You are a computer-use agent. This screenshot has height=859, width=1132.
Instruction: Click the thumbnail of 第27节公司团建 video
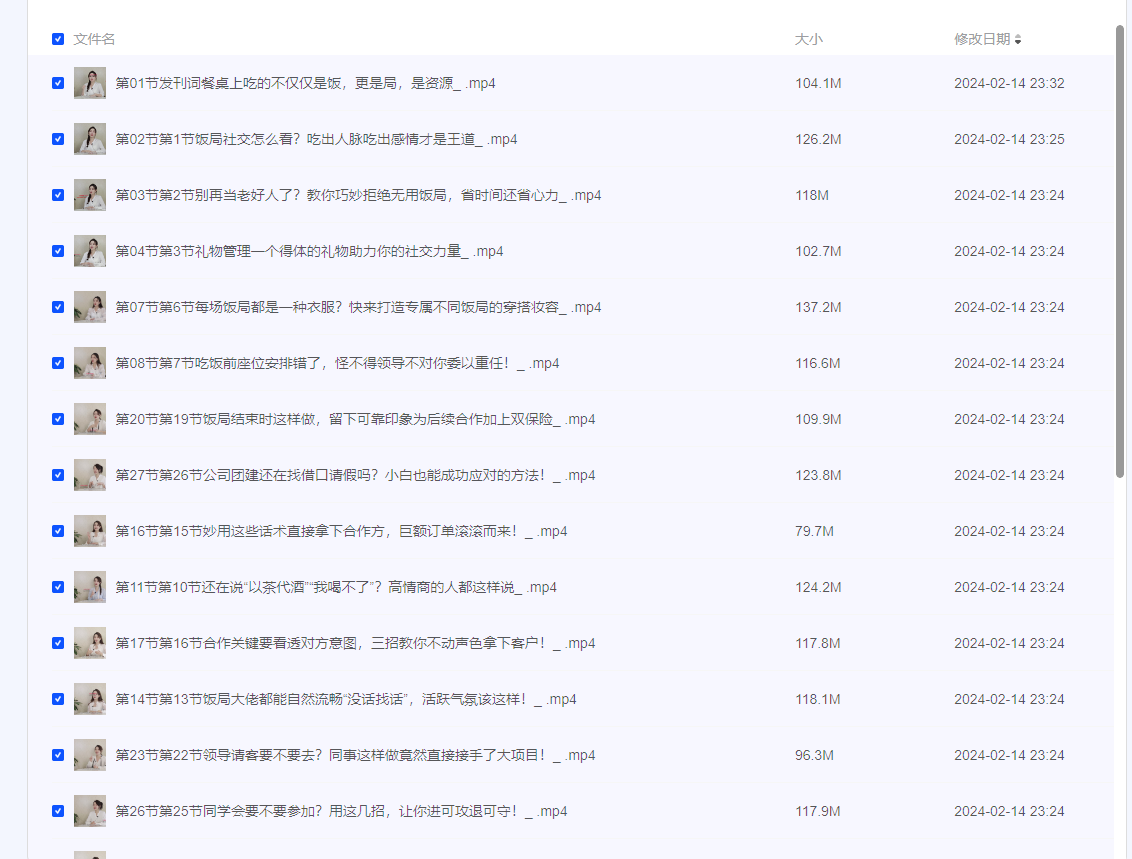(89, 475)
